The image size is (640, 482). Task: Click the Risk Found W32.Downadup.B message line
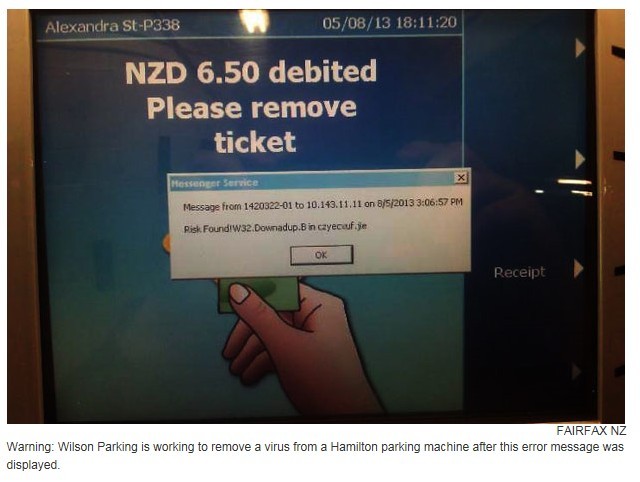click(275, 227)
